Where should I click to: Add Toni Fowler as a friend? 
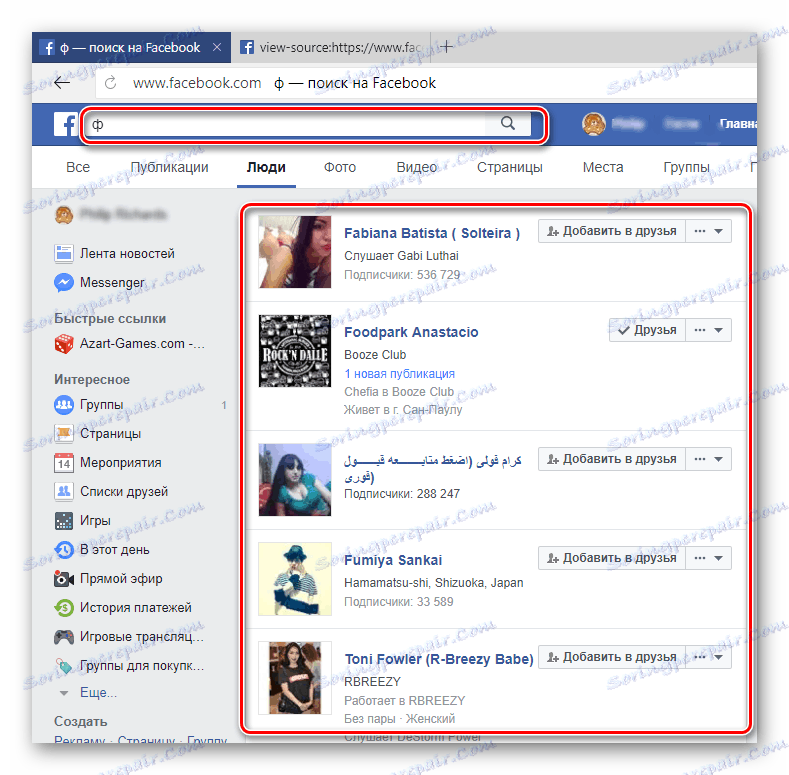[x=612, y=657]
